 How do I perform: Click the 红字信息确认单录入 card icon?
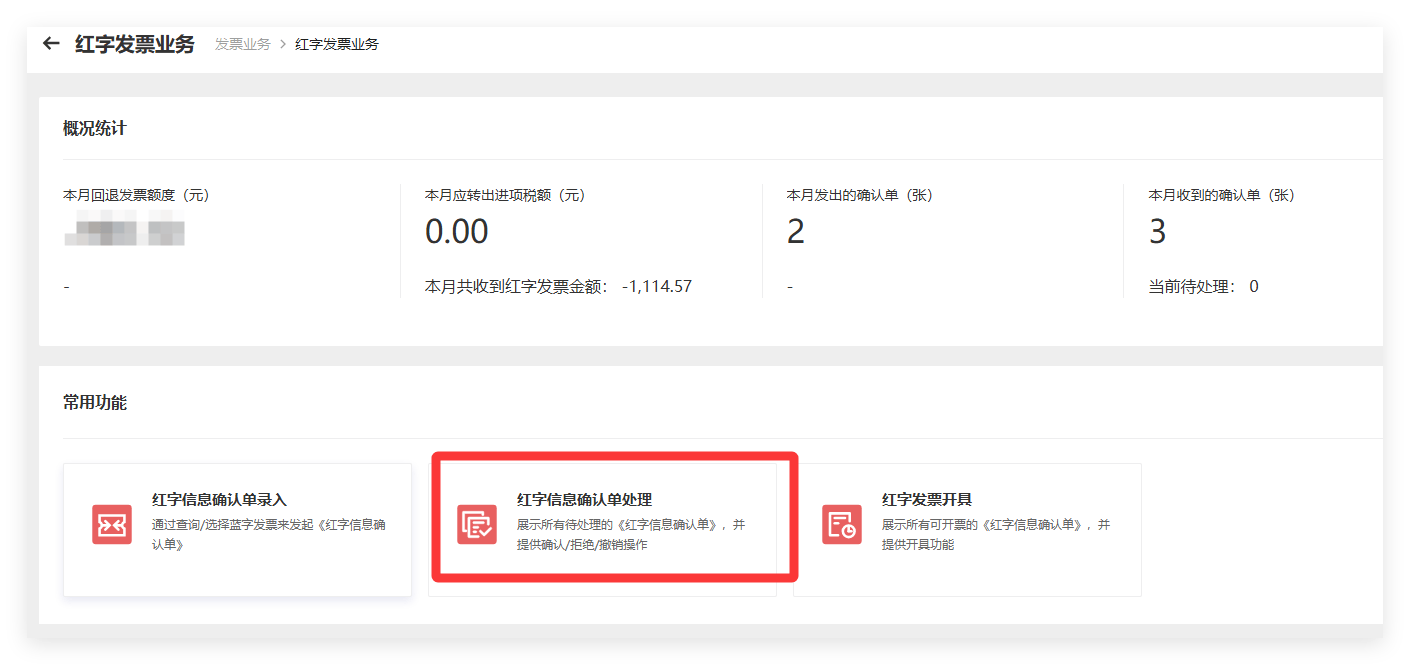tap(112, 525)
